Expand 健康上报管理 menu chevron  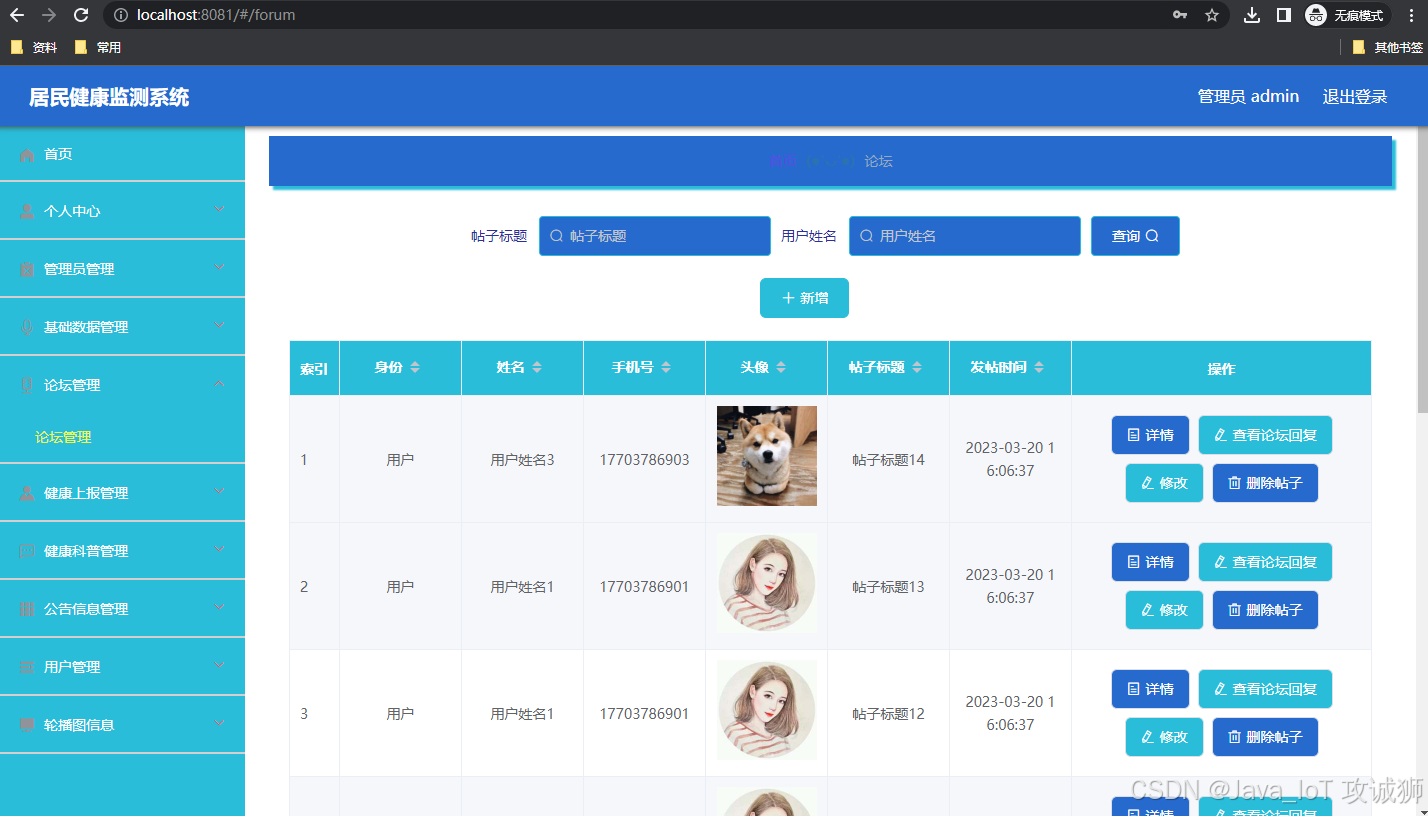220,492
